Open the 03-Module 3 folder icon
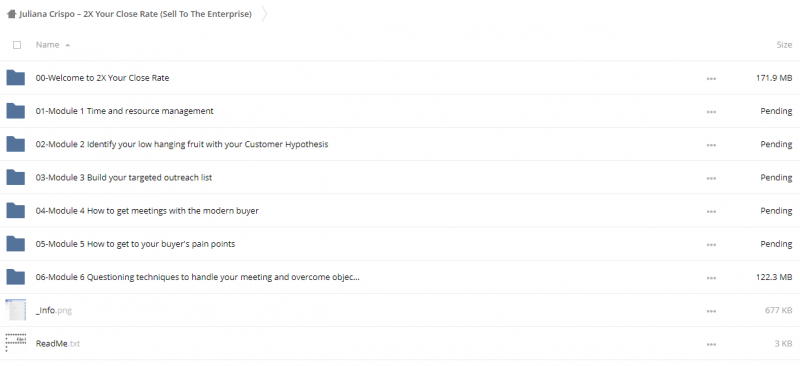 click(16, 177)
